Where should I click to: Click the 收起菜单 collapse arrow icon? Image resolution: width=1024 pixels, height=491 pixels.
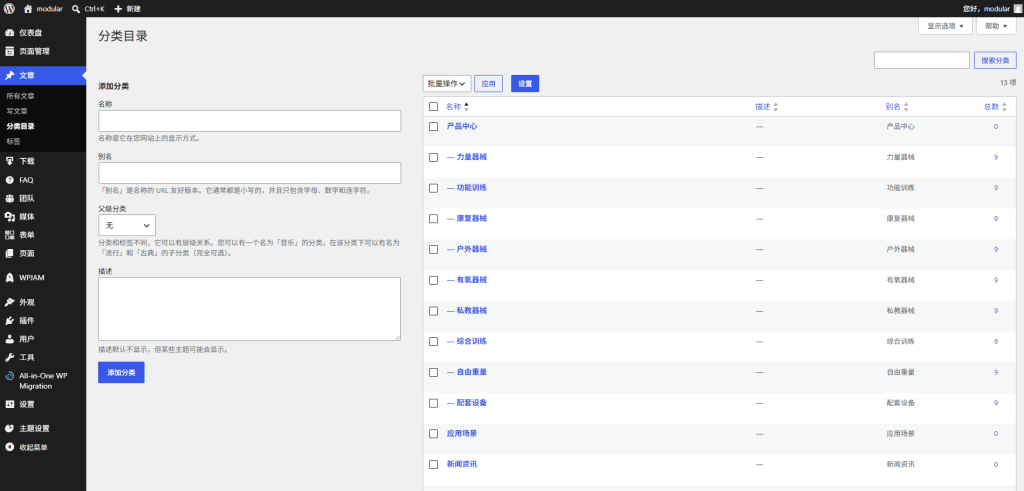pos(9,447)
